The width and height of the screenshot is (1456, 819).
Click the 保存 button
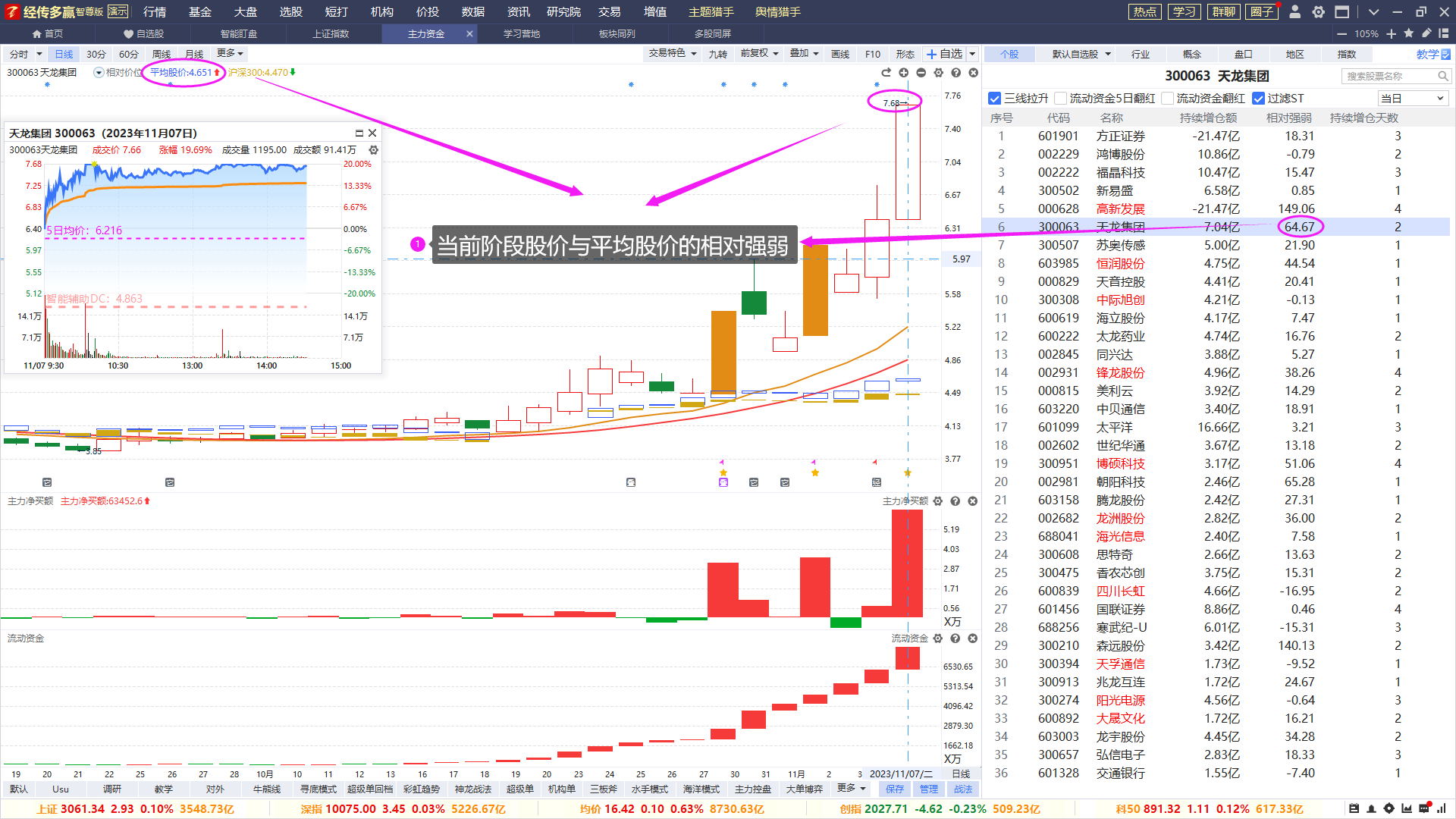point(895,789)
